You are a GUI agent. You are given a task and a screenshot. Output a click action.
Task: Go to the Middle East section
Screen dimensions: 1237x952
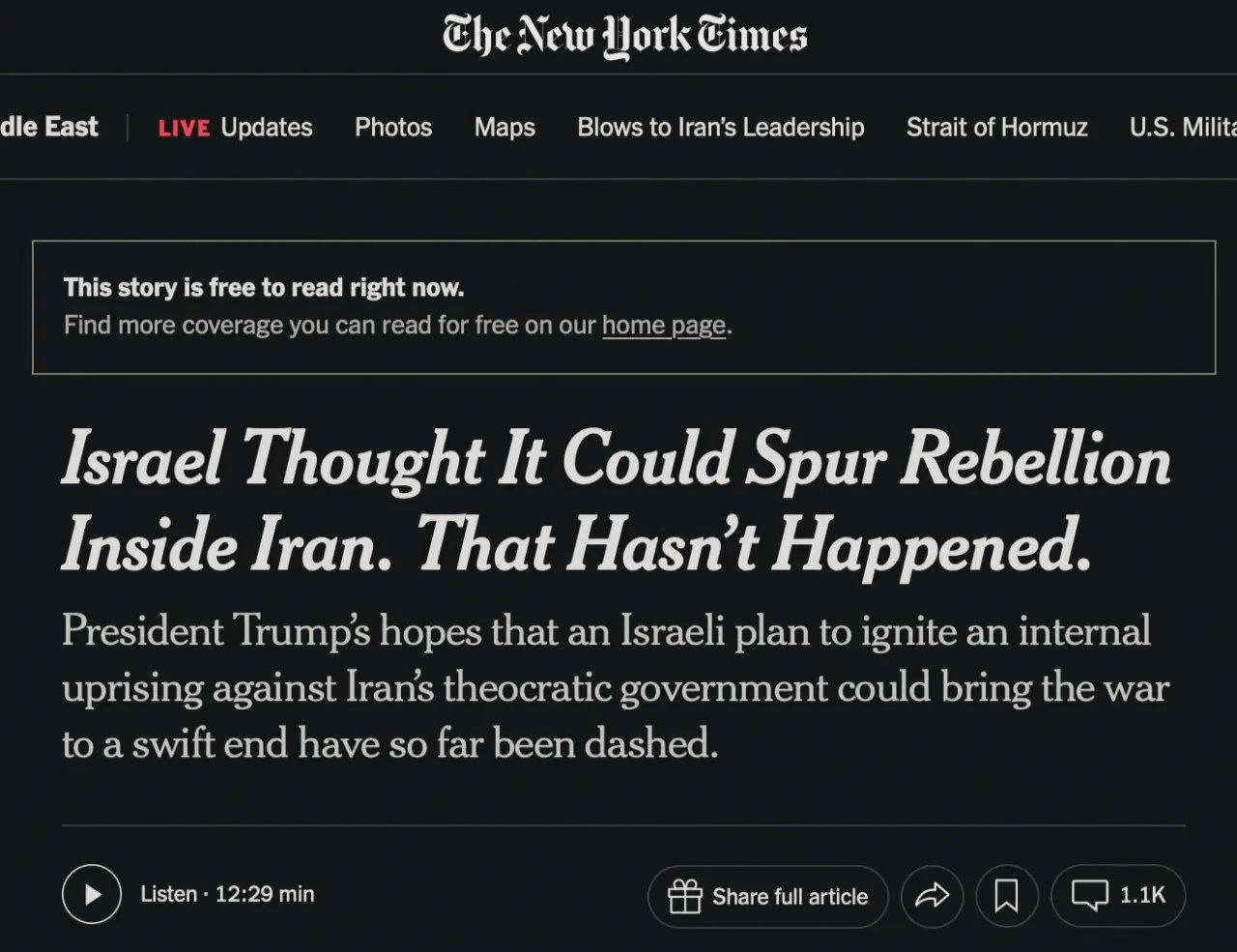coord(48,127)
